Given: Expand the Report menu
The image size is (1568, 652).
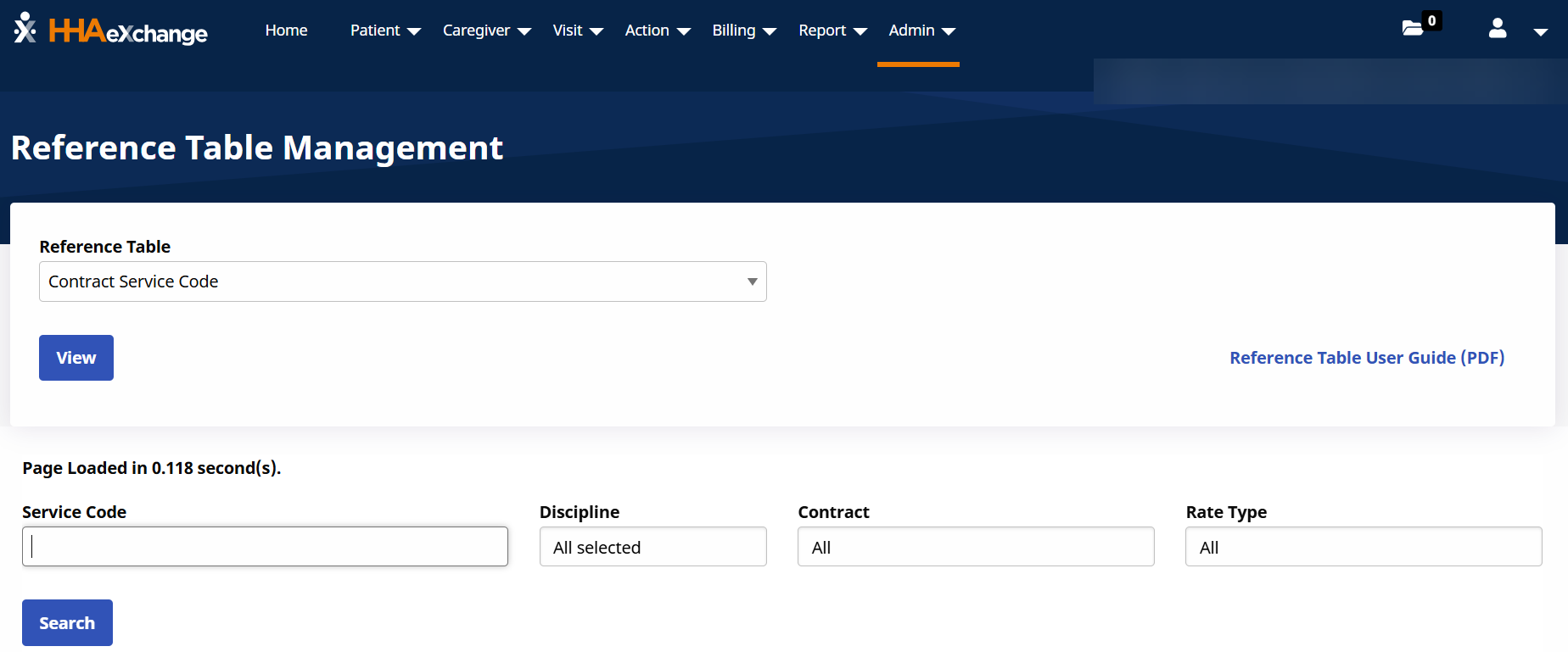Looking at the screenshot, I should coord(832,31).
